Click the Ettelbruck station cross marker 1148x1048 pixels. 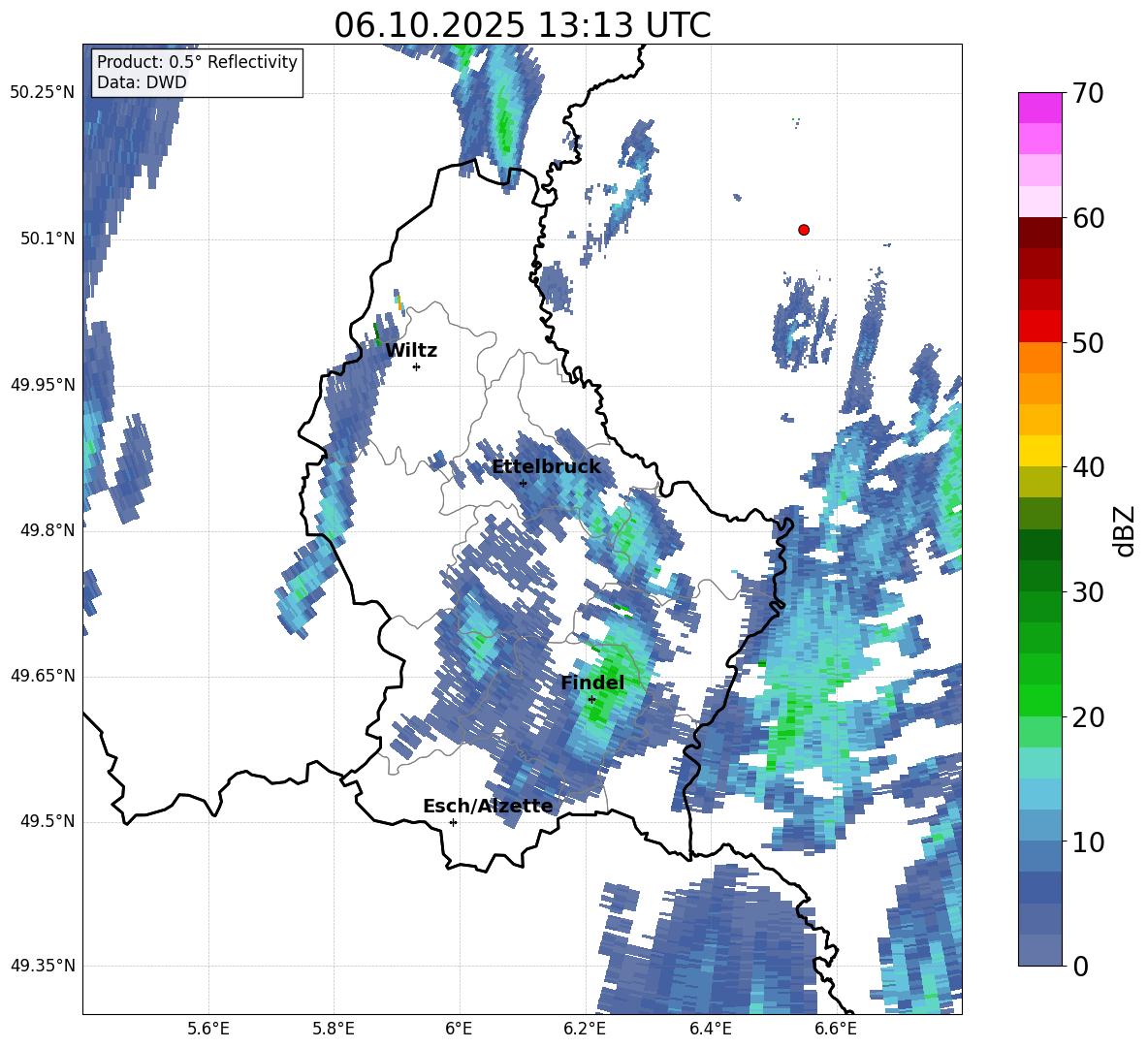click(523, 483)
